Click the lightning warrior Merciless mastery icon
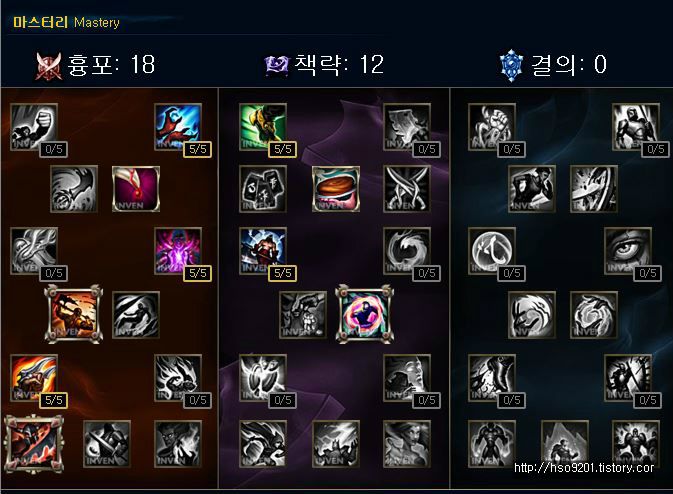The height and width of the screenshot is (494, 673). [263, 251]
